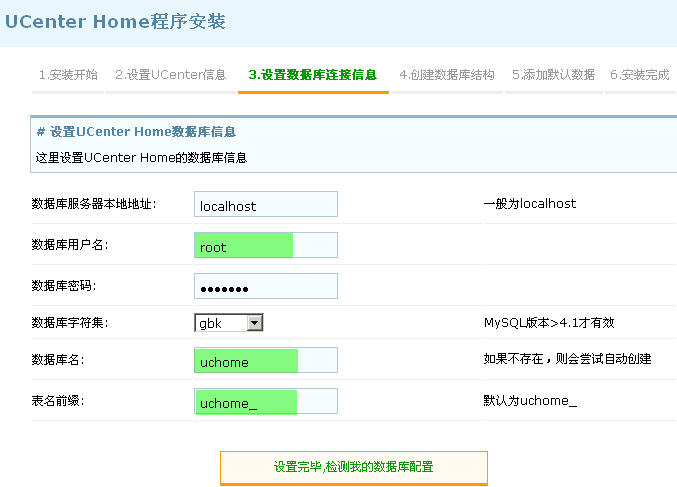Click the 数据库服务器本地地址 label
Screen dimensions: 677x487
(94, 204)
